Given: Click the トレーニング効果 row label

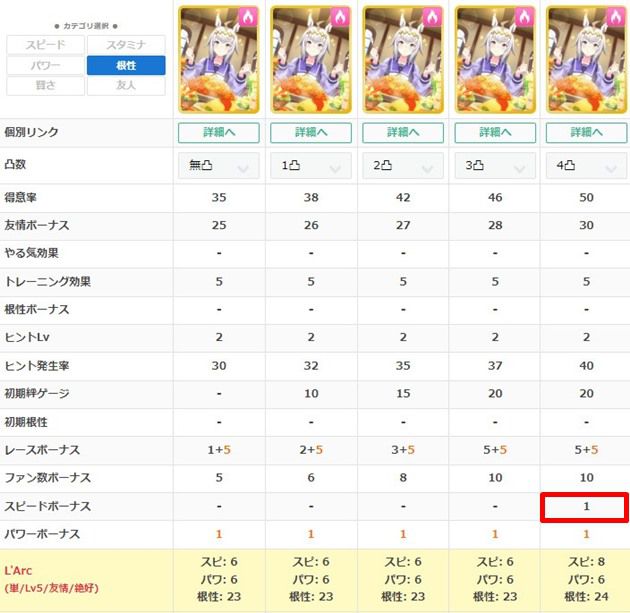Looking at the screenshot, I should [x=47, y=282].
